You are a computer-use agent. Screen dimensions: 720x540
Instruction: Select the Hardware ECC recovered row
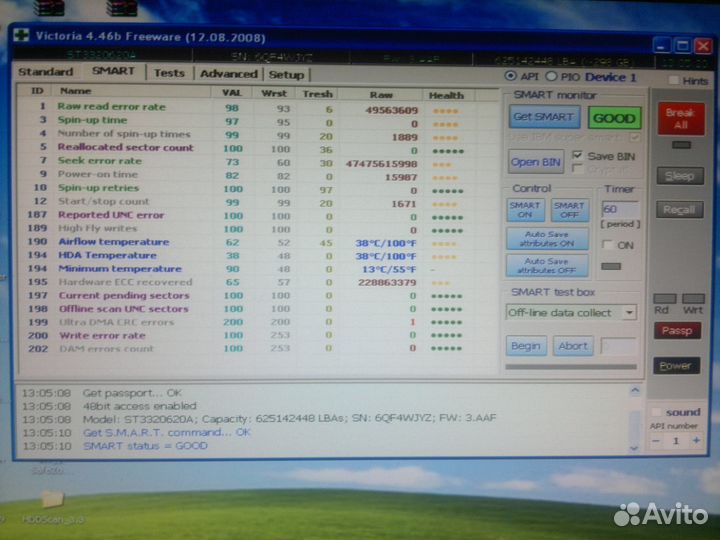click(x=257, y=282)
